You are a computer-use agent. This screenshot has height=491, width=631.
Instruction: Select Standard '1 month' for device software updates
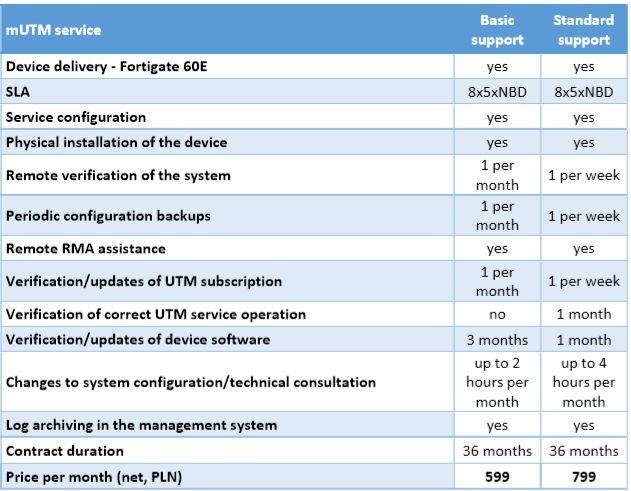click(584, 340)
